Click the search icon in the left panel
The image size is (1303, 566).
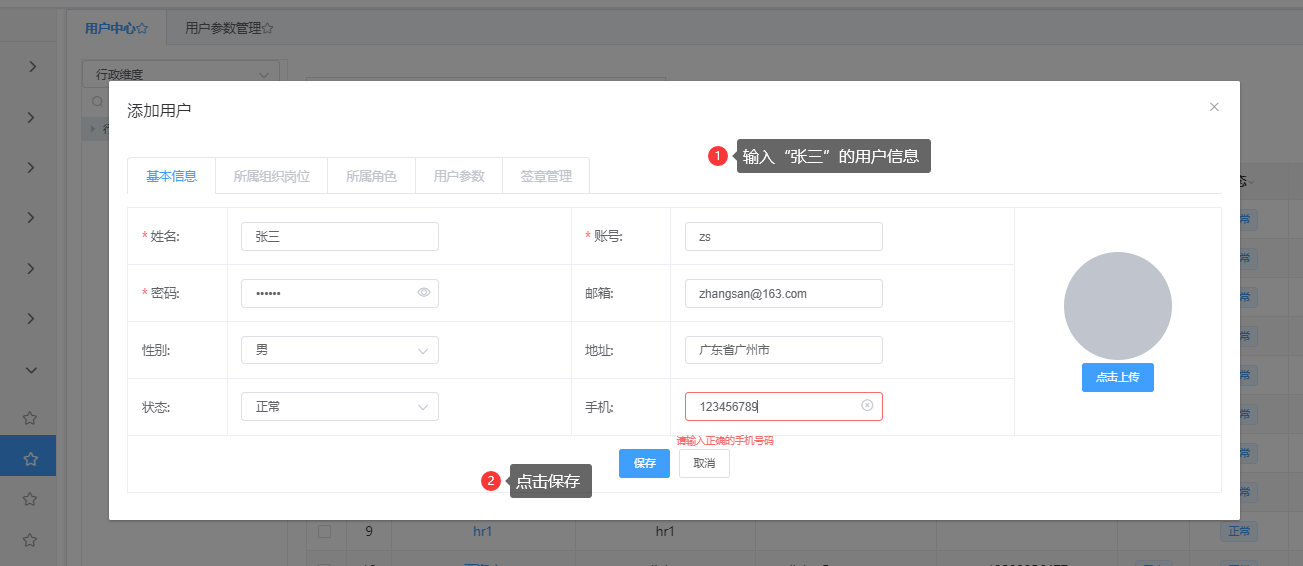pos(97,101)
